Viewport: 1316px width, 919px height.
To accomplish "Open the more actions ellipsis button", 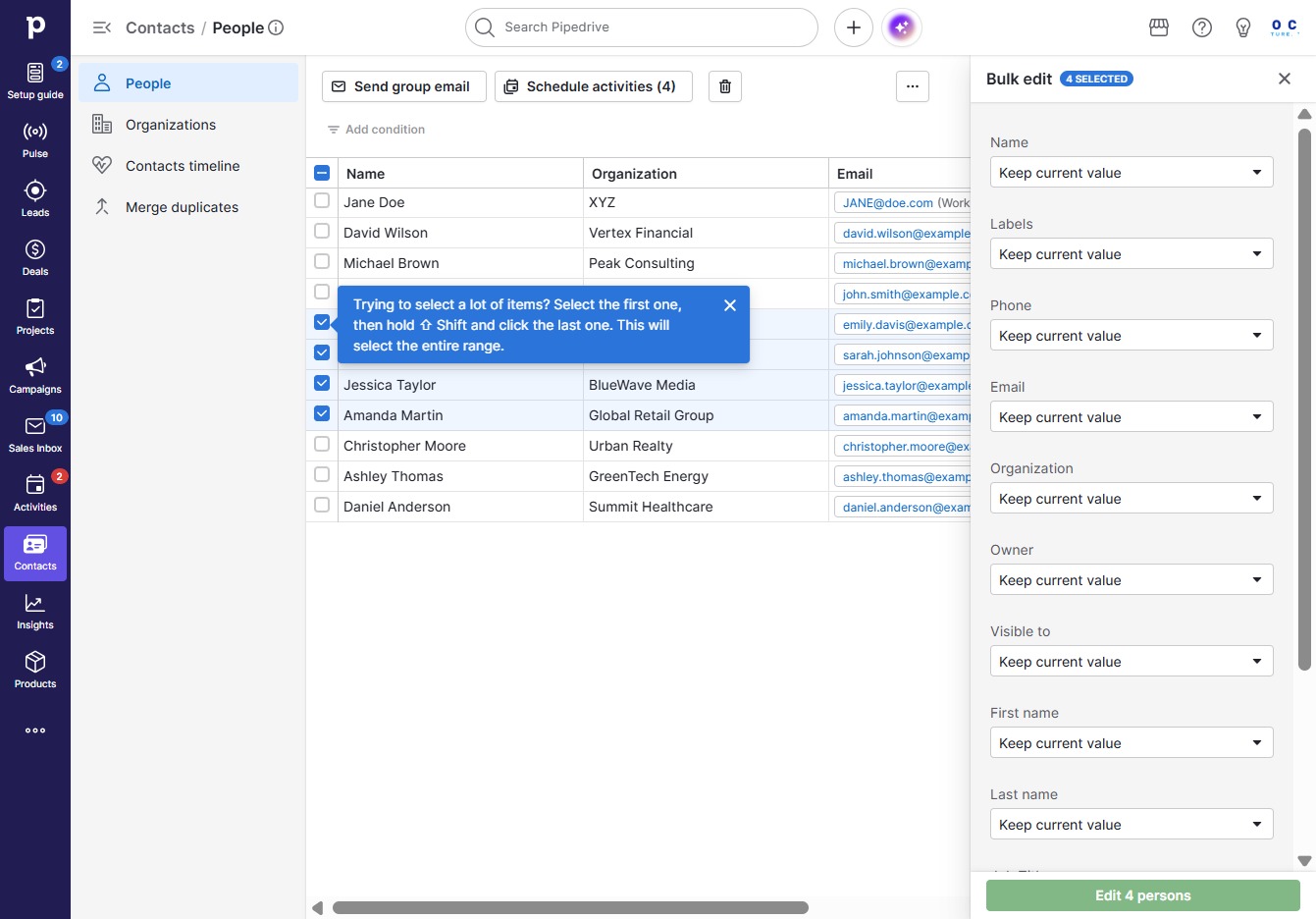I will coord(913,86).
